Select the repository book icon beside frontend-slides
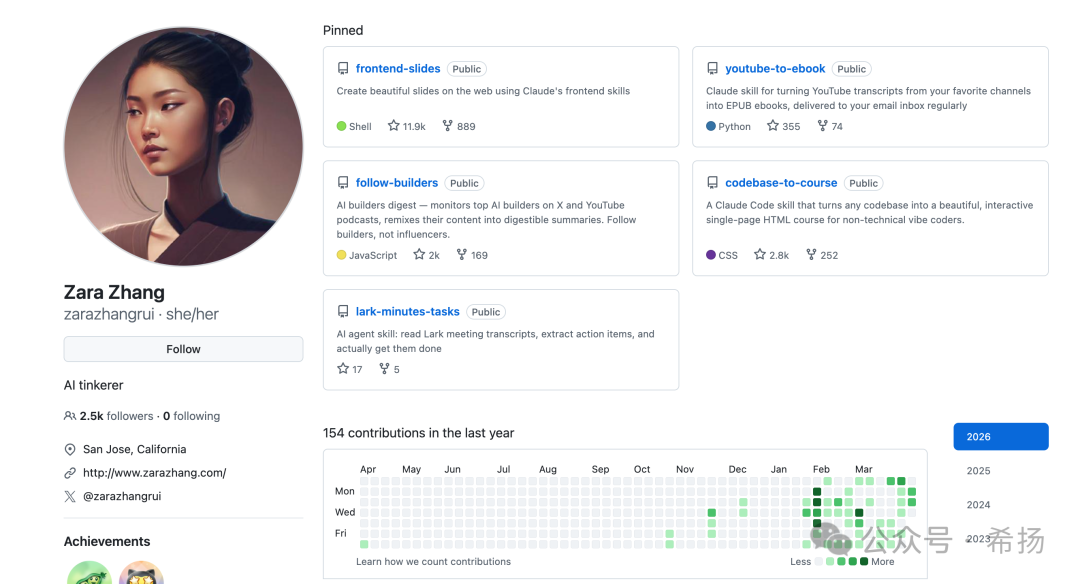The image size is (1080, 584). [343, 68]
